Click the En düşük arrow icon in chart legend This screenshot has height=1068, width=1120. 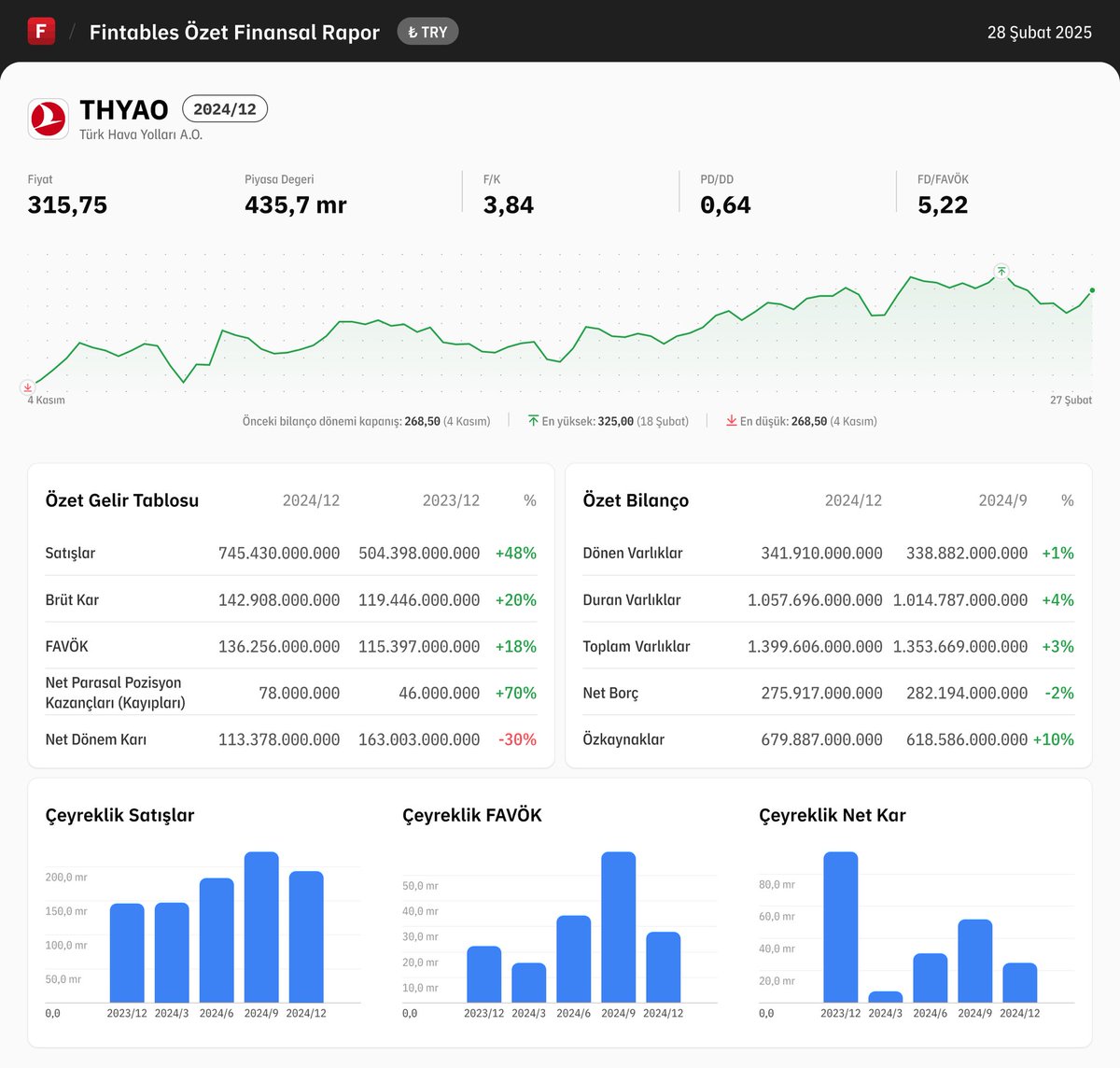[732, 421]
